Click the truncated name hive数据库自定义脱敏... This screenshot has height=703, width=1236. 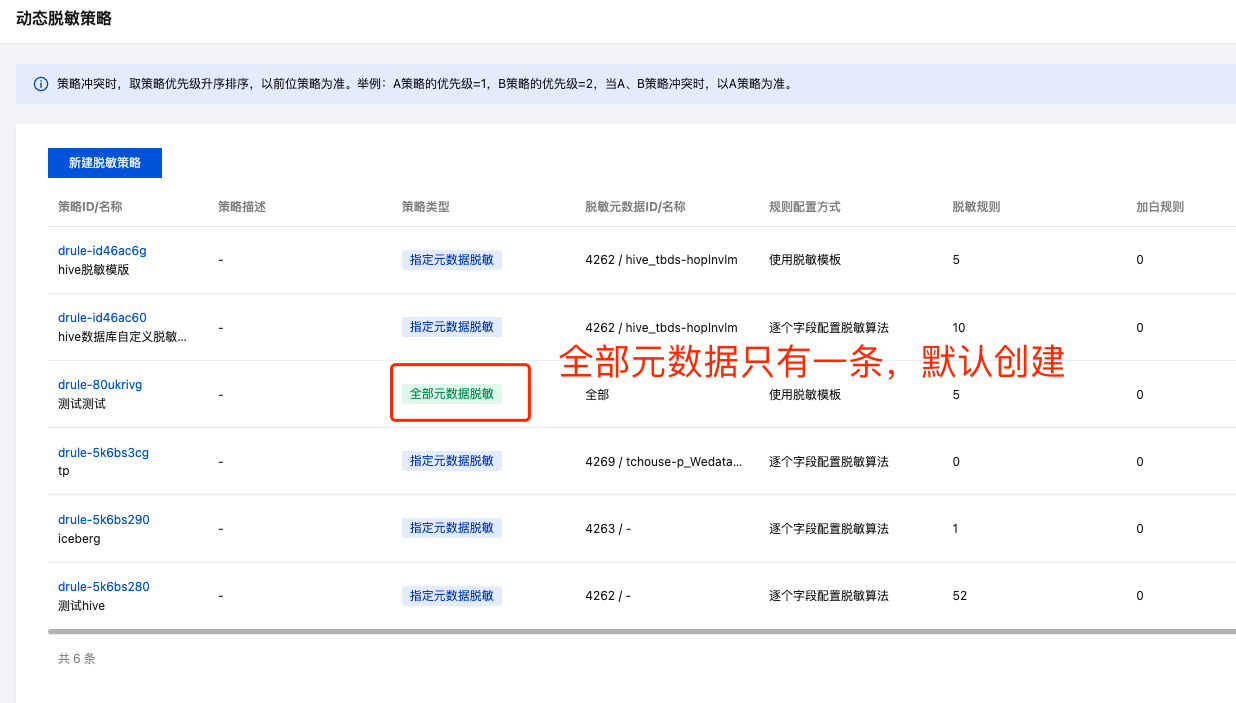[122, 337]
